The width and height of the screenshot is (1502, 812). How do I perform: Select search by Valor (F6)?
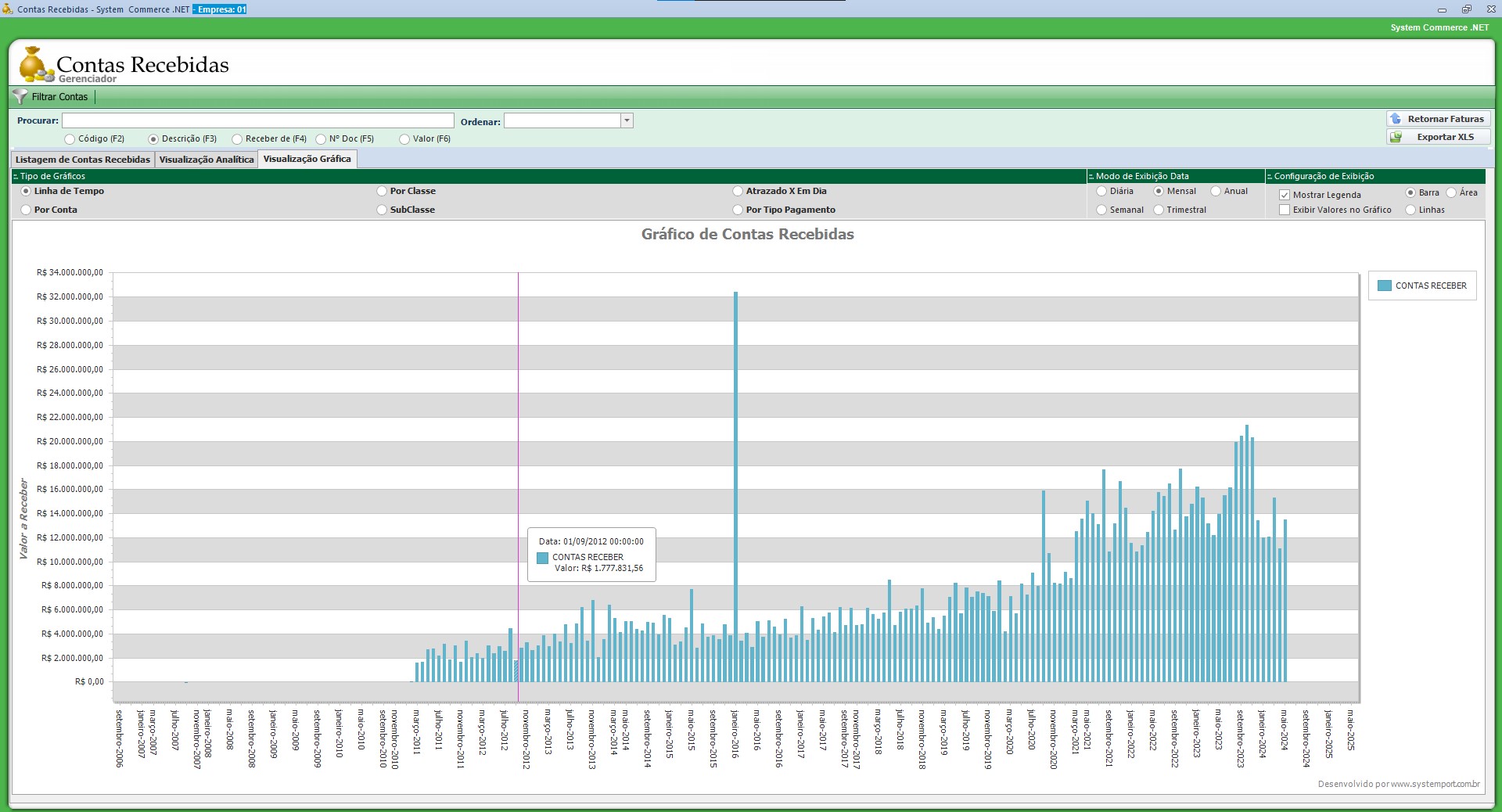coord(404,139)
